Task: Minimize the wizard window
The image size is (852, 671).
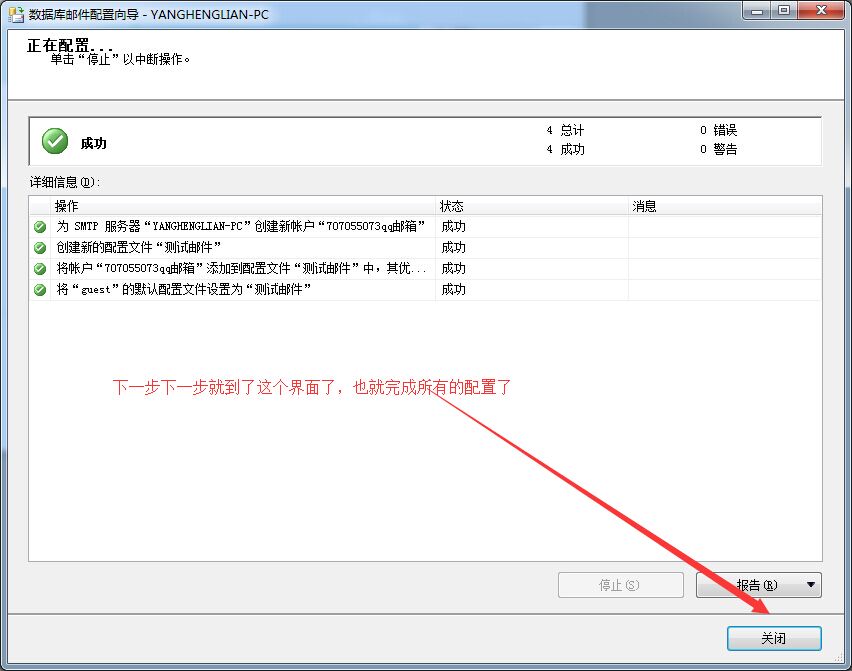Action: pos(757,10)
